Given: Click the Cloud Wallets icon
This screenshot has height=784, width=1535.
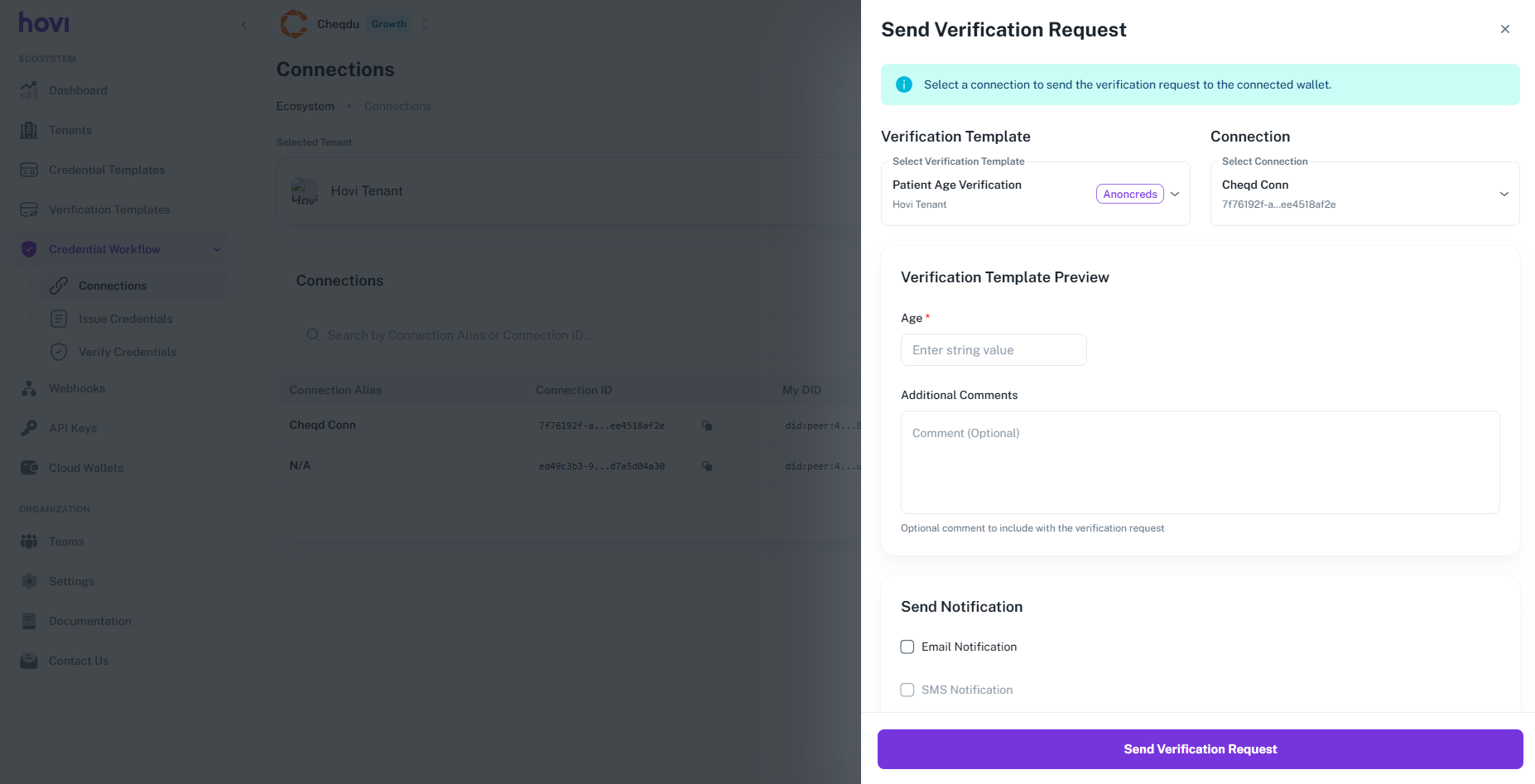Looking at the screenshot, I should 29,468.
